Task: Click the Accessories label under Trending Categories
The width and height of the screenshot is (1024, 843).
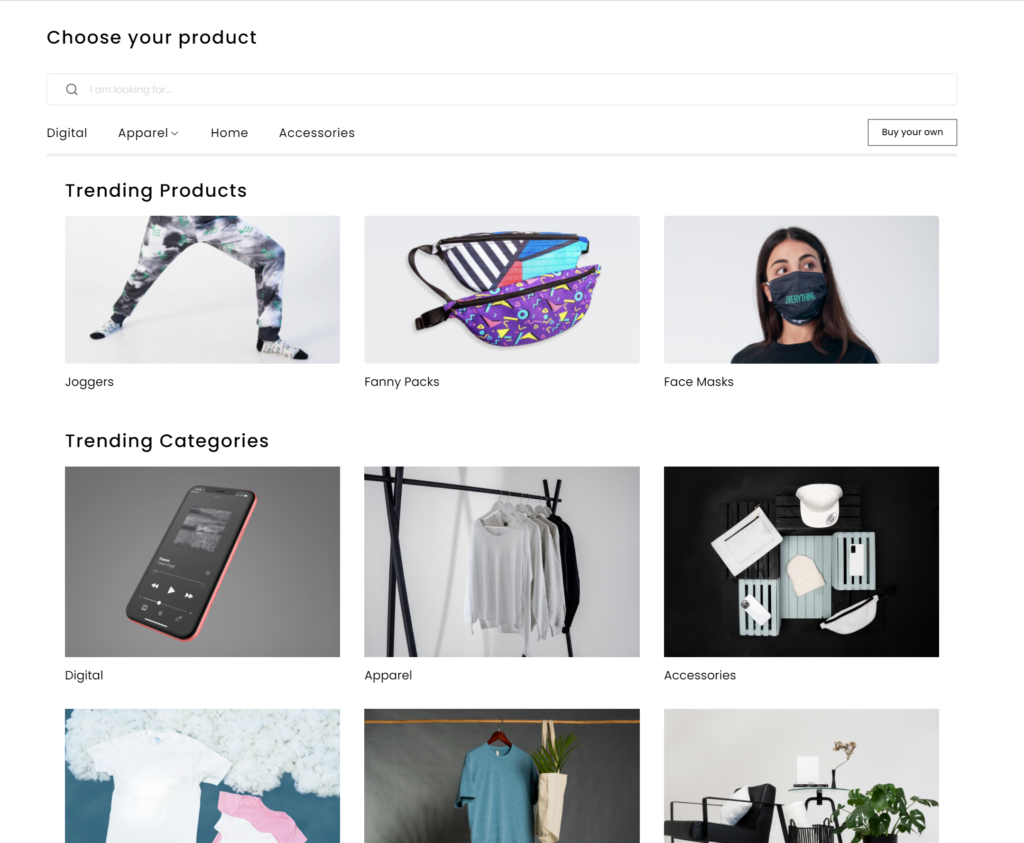Action: 700,675
